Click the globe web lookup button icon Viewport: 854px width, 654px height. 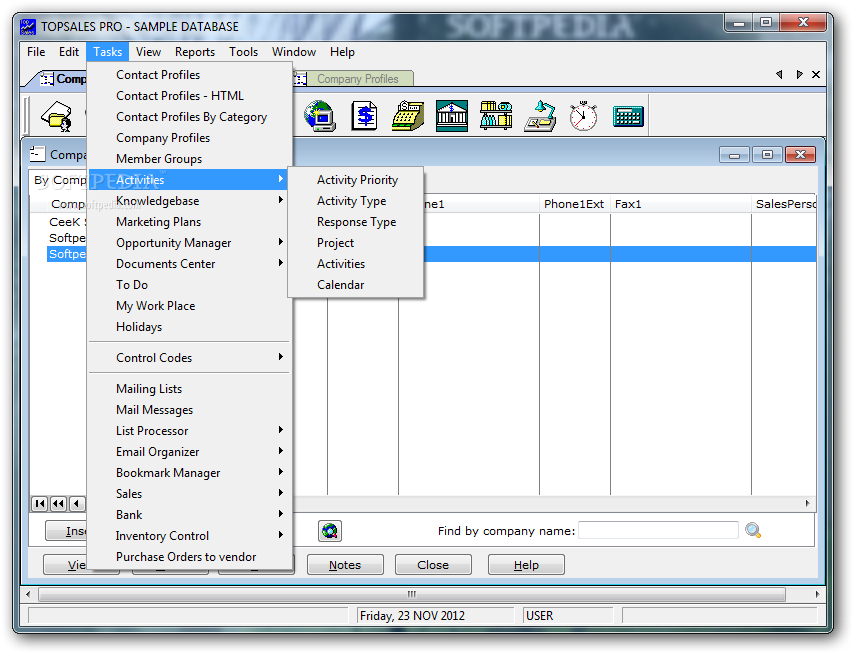[x=330, y=530]
